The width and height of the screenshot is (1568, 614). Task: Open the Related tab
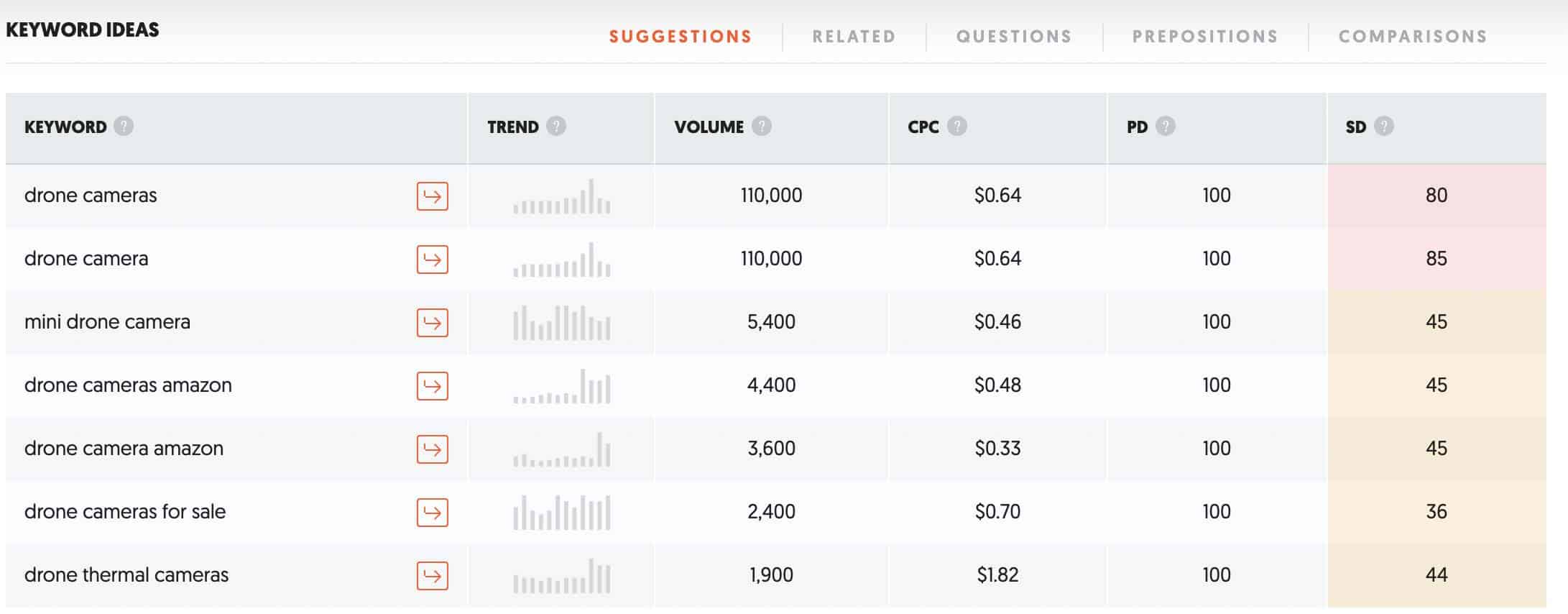coord(854,37)
